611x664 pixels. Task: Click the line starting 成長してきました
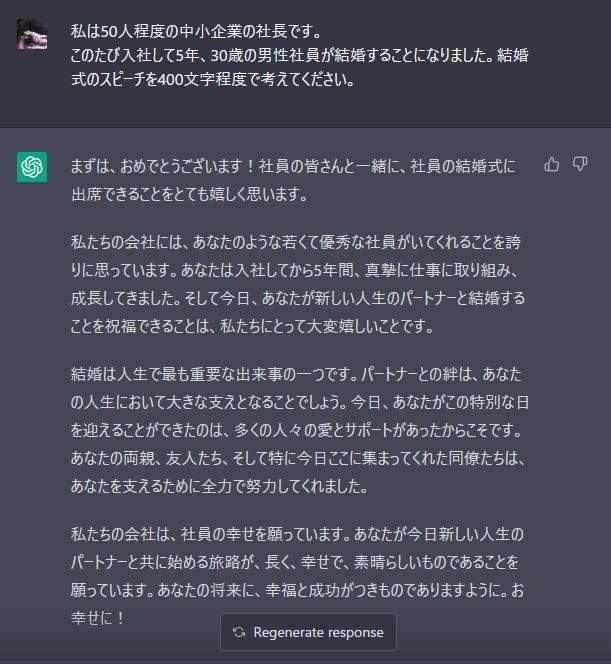click(x=298, y=298)
